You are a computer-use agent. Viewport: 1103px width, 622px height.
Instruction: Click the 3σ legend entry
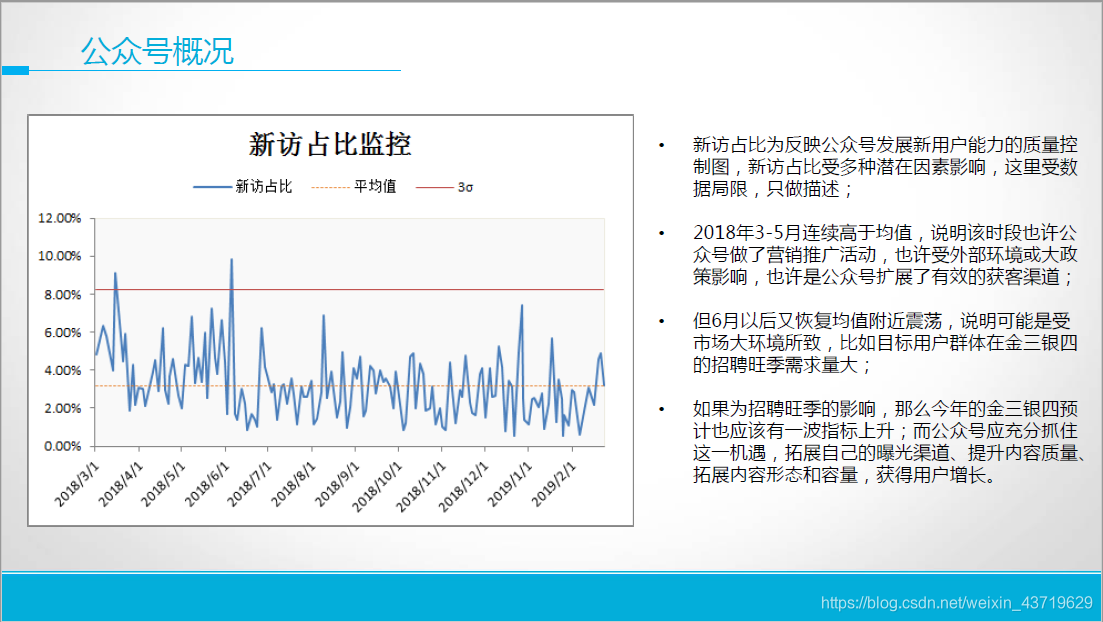(445, 187)
